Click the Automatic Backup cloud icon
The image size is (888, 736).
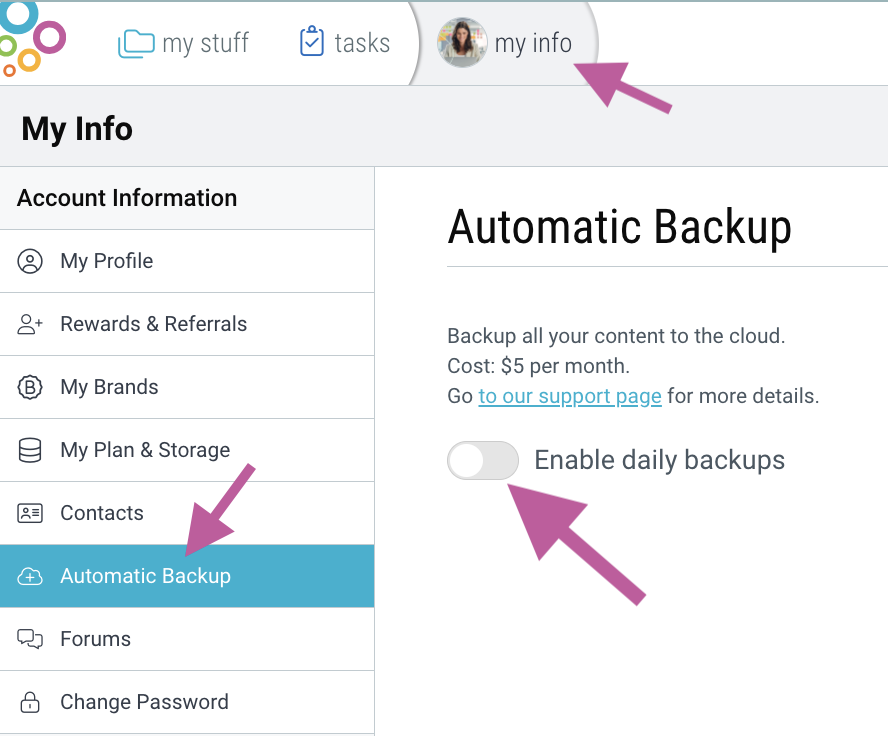point(30,577)
